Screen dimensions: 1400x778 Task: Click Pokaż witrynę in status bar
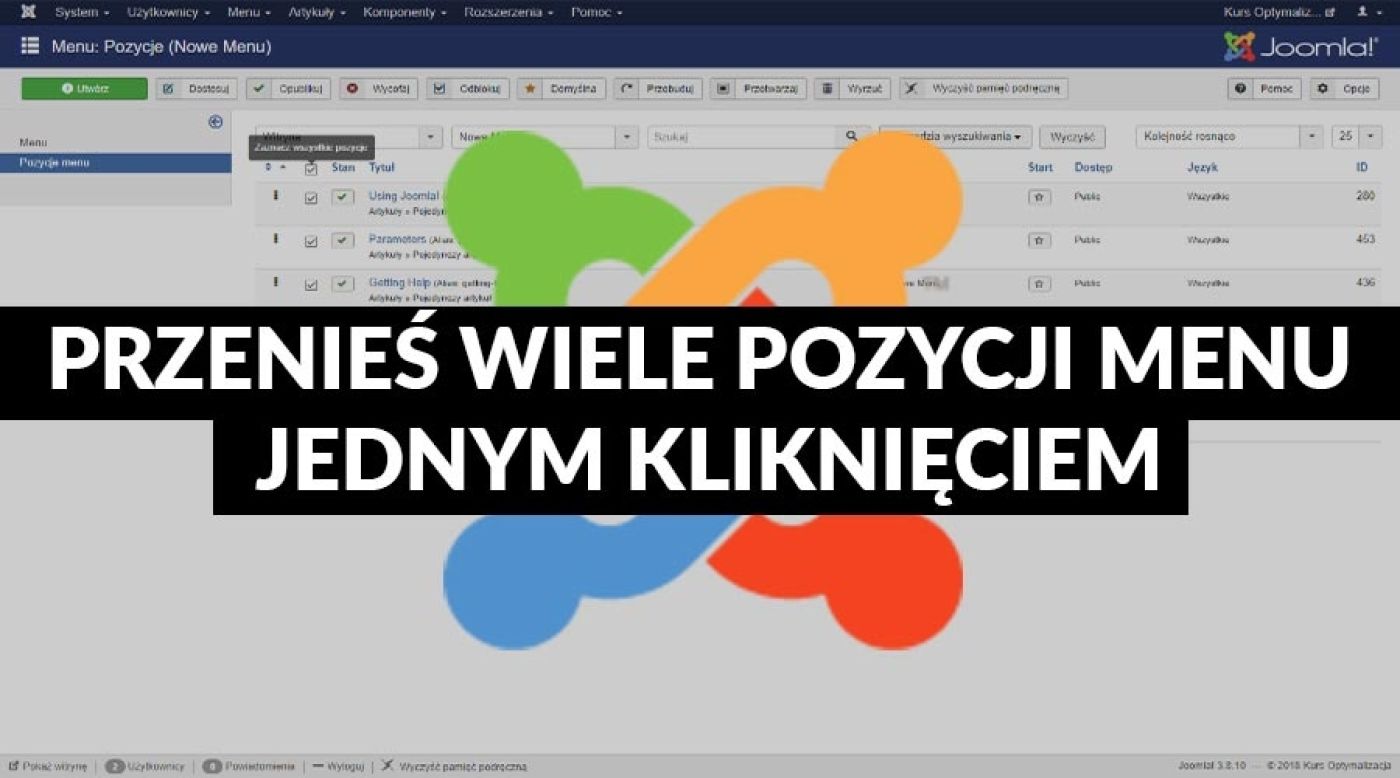click(48, 767)
